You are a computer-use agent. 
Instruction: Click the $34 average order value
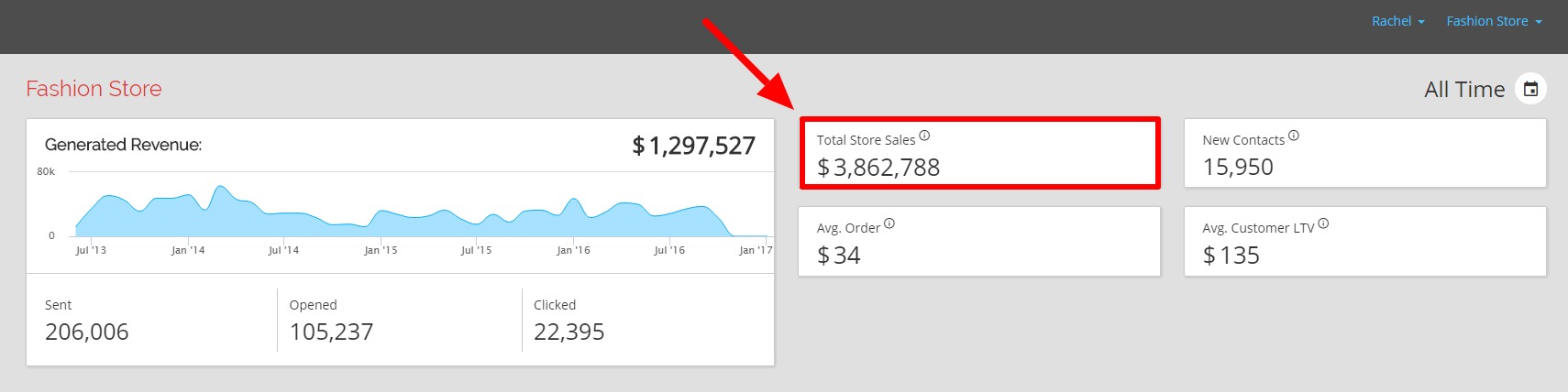click(x=839, y=256)
